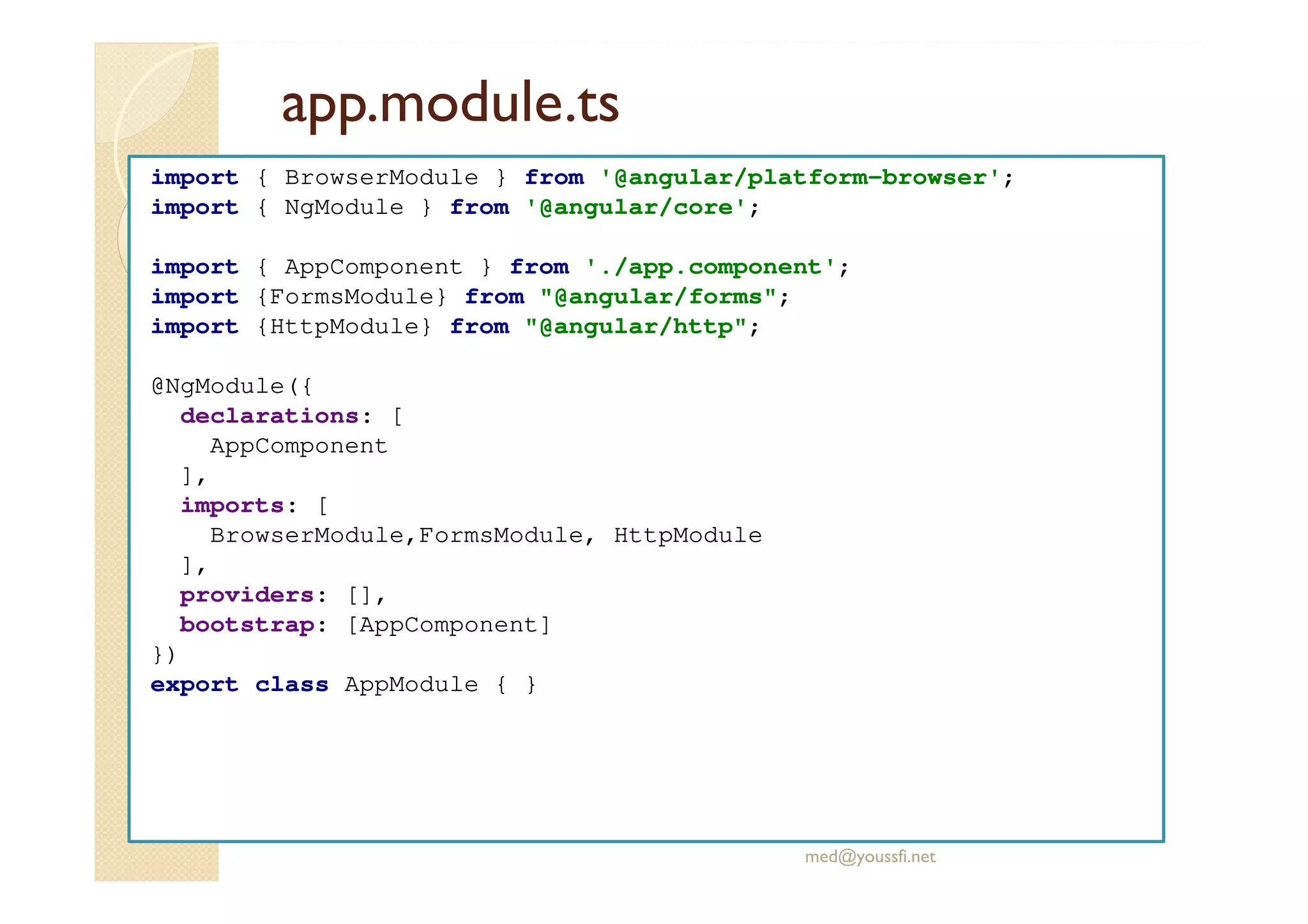Click [AppComponent] in the bootstrap line
Screen dimensions: 1308x924
(x=448, y=625)
